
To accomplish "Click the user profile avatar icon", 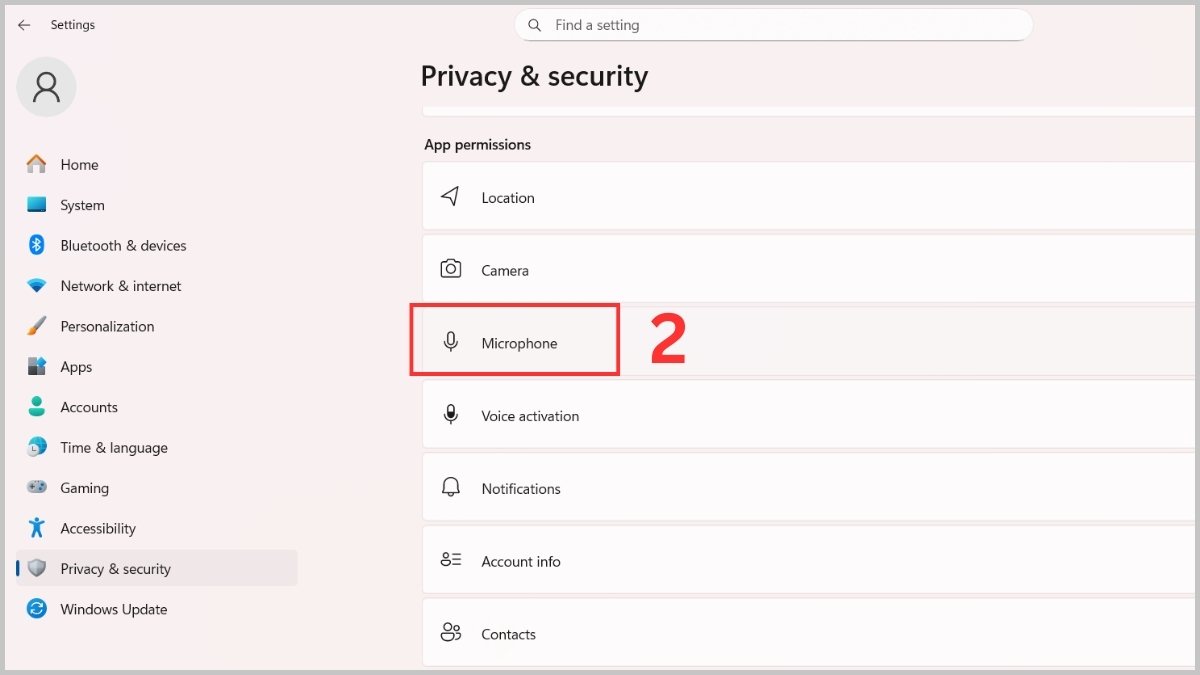I will coord(46,87).
